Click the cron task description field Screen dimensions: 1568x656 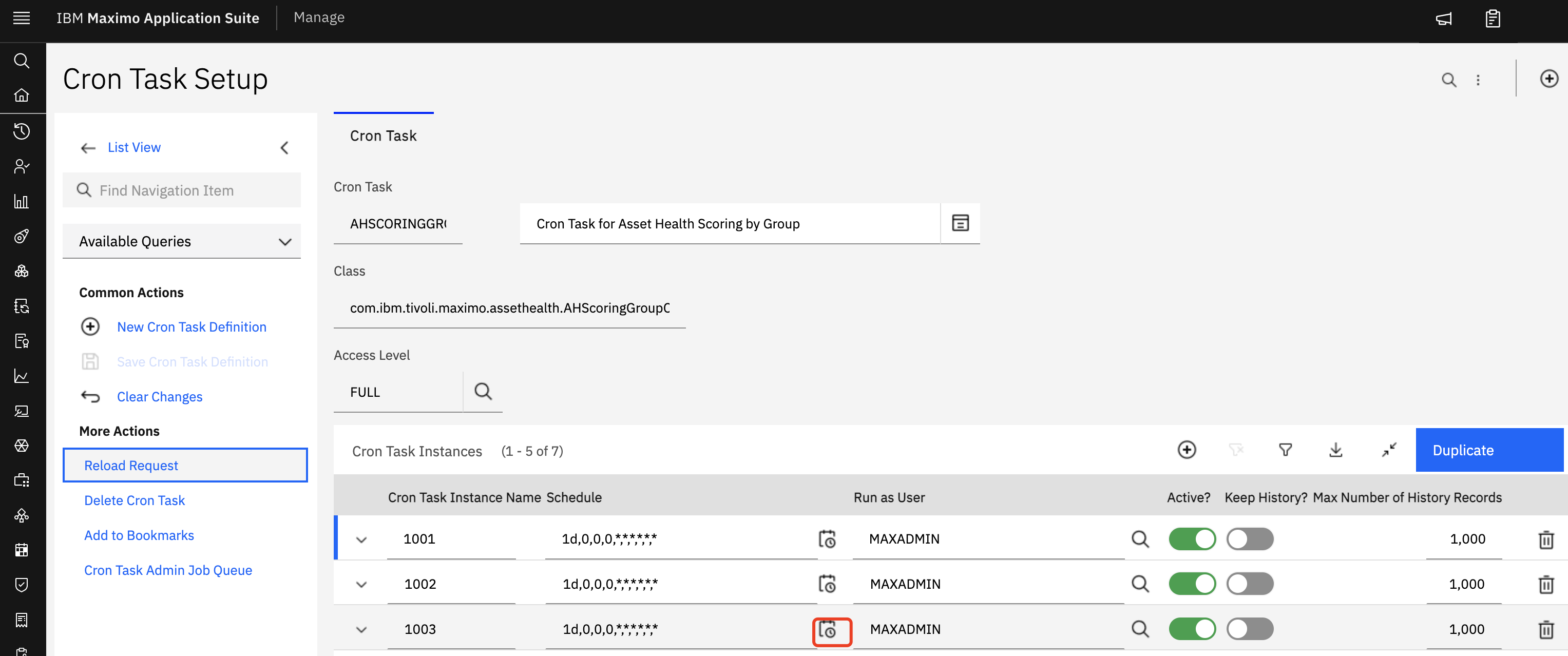click(x=730, y=224)
